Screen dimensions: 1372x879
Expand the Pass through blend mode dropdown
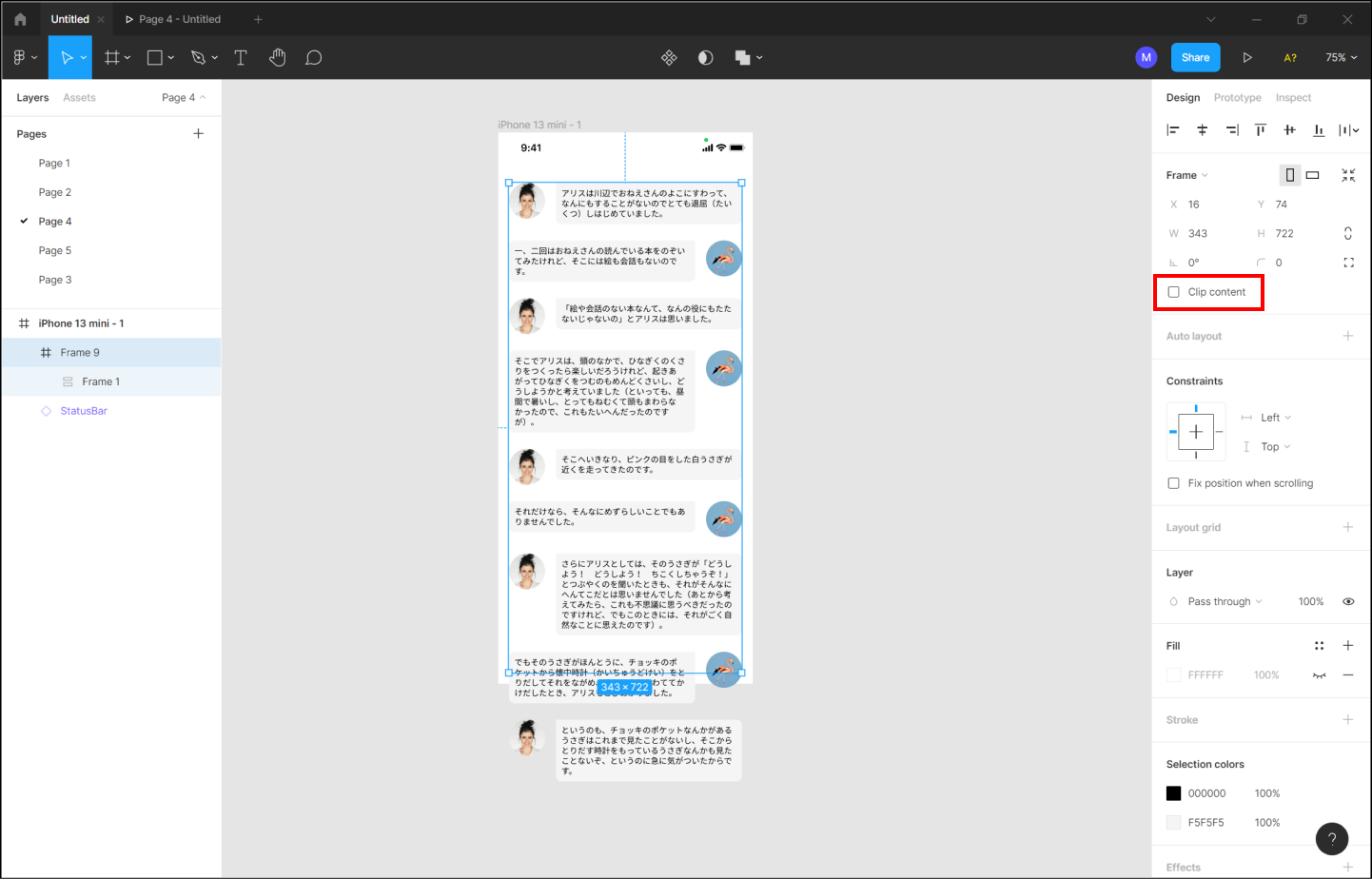1225,601
